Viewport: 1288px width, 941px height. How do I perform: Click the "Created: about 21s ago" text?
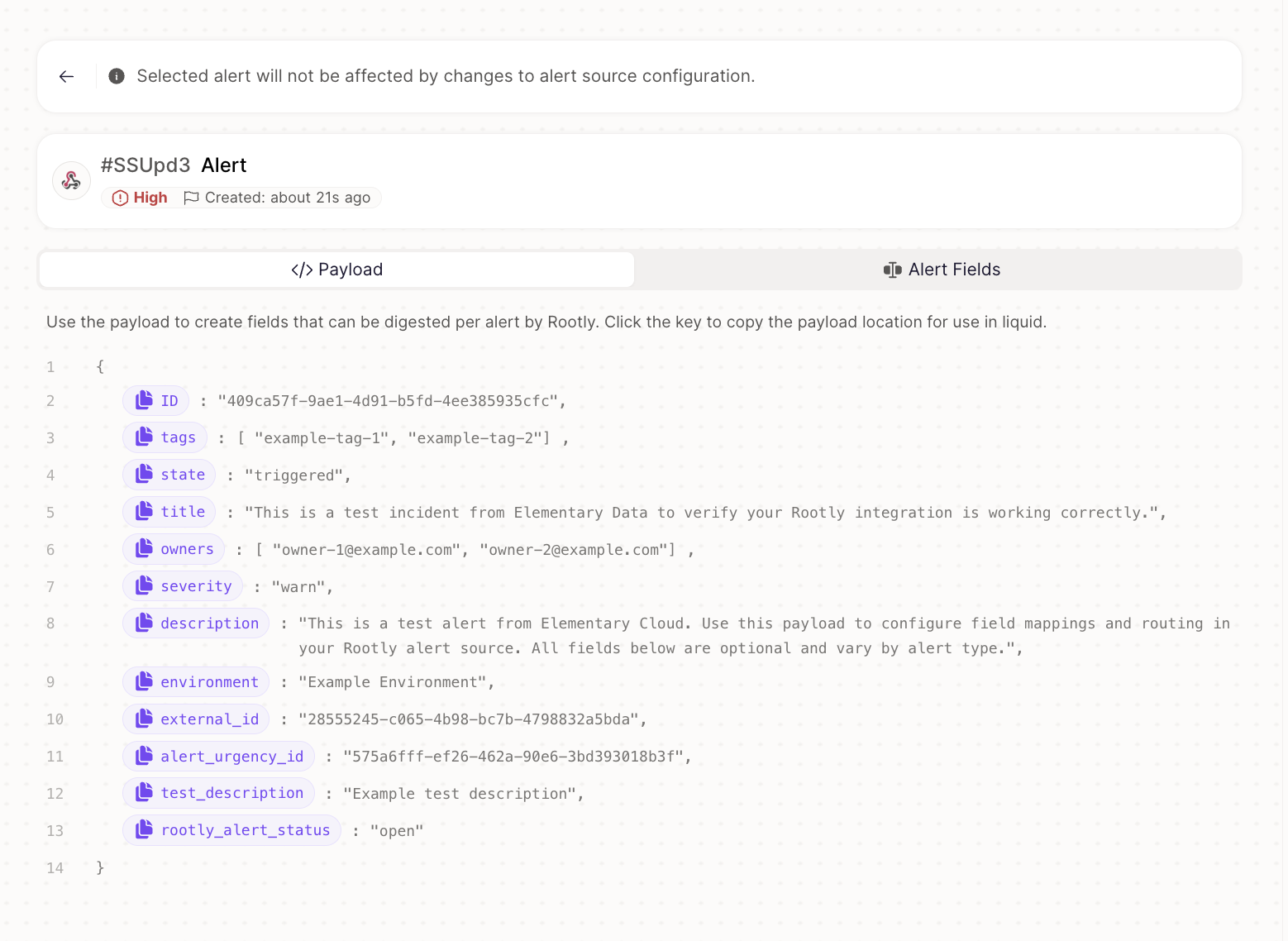click(288, 198)
